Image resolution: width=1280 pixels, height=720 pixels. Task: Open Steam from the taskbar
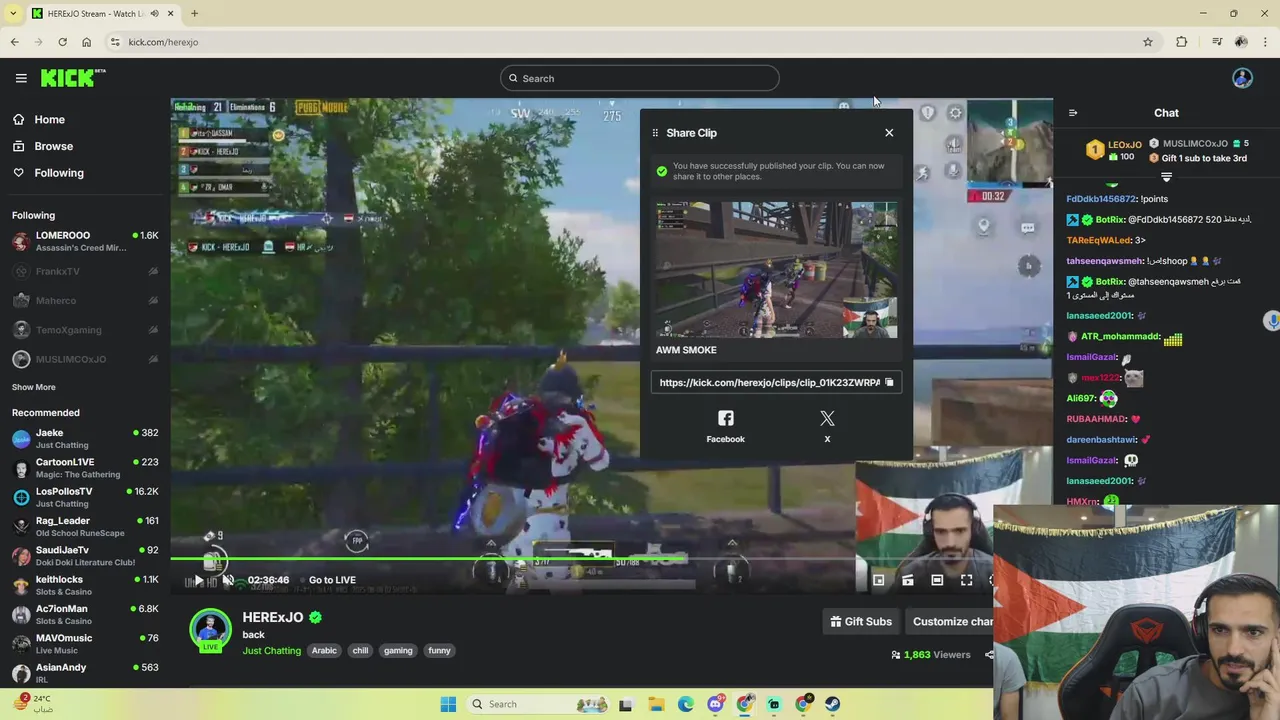(832, 704)
